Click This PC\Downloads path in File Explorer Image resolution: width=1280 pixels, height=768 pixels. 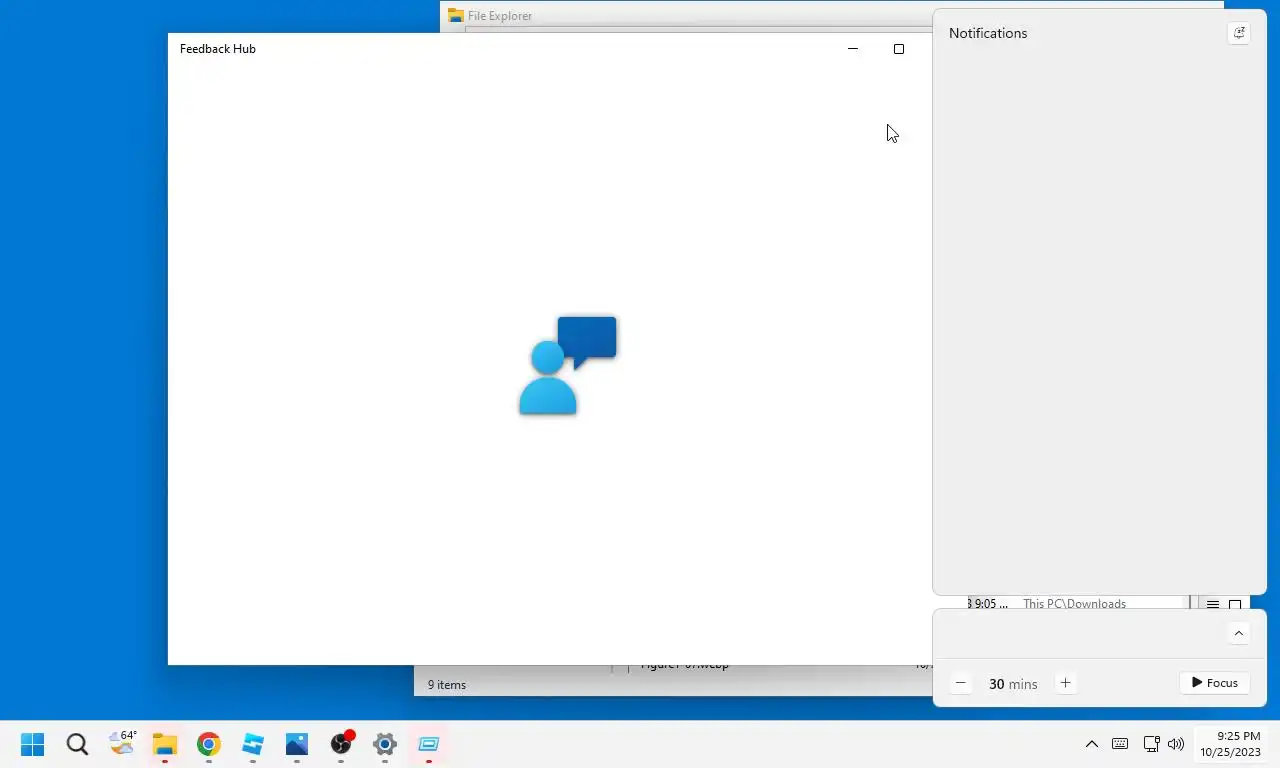(x=1074, y=604)
